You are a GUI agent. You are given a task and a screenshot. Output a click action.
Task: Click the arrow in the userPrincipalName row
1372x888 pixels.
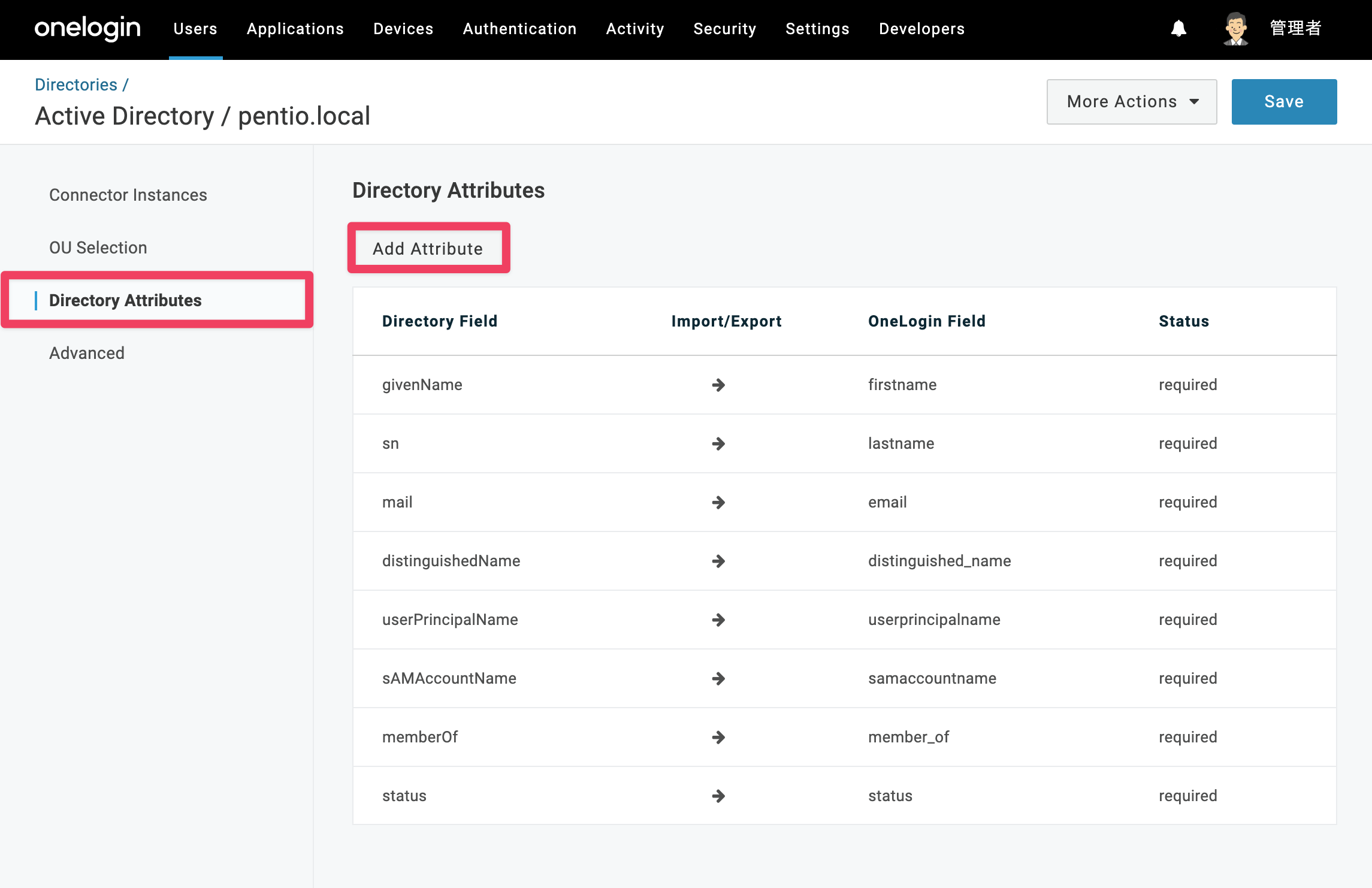(718, 620)
